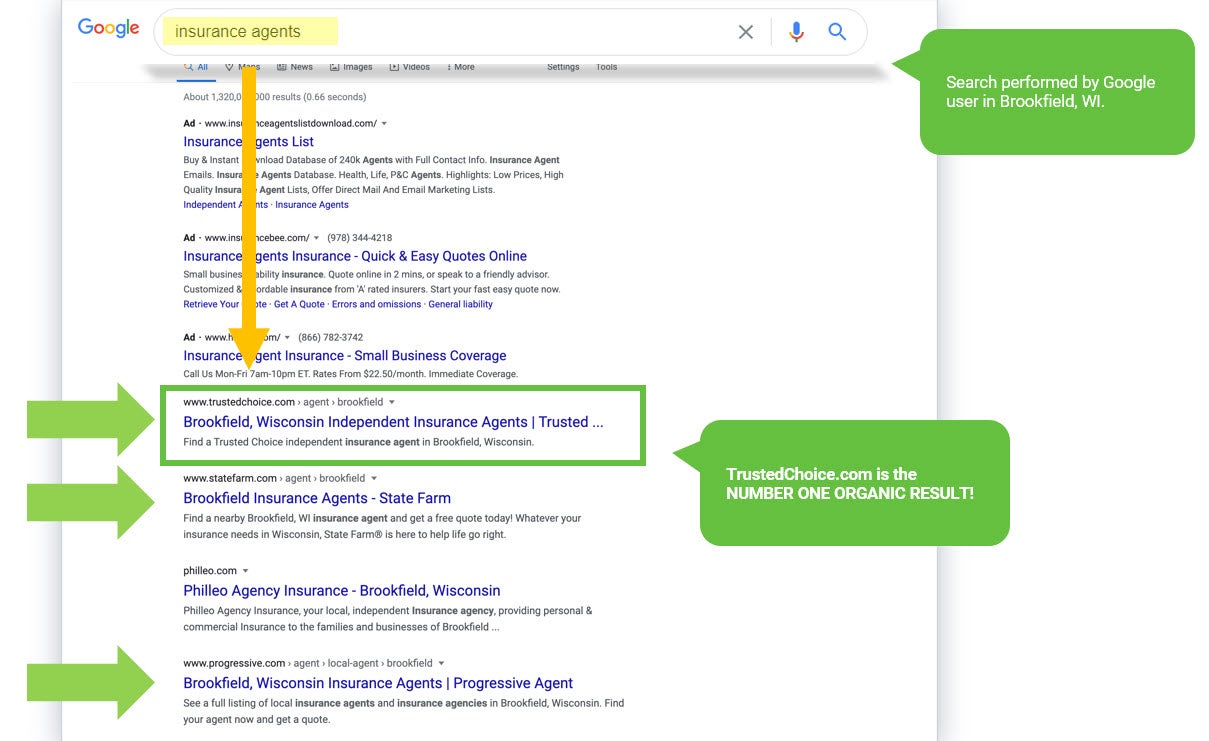Switch to the Videos tab
This screenshot has height=741, width=1209.
(x=410, y=67)
